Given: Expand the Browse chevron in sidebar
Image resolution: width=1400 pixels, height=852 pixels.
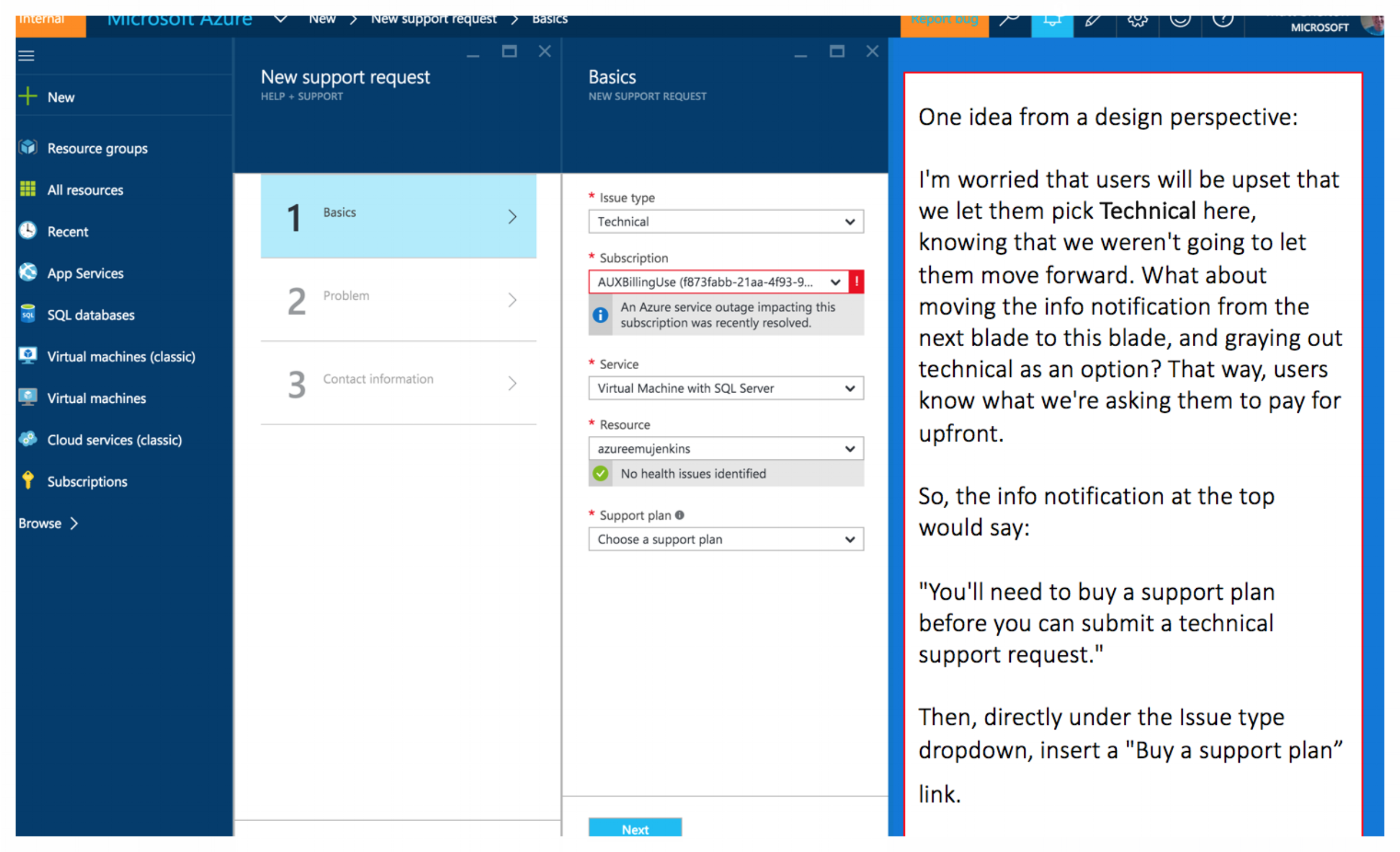Looking at the screenshot, I should (x=74, y=524).
